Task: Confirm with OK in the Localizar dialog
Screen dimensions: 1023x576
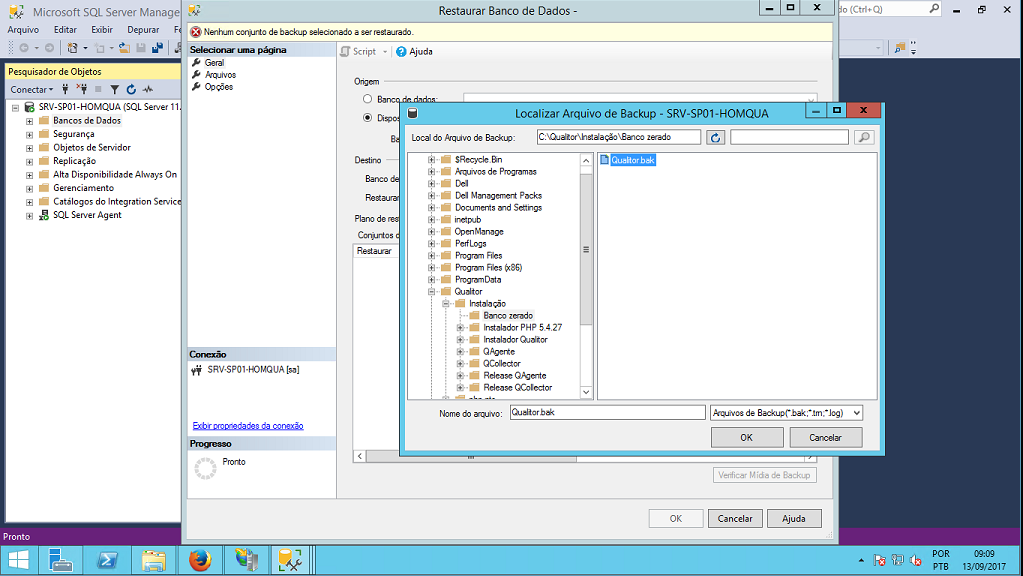Action: (x=746, y=436)
